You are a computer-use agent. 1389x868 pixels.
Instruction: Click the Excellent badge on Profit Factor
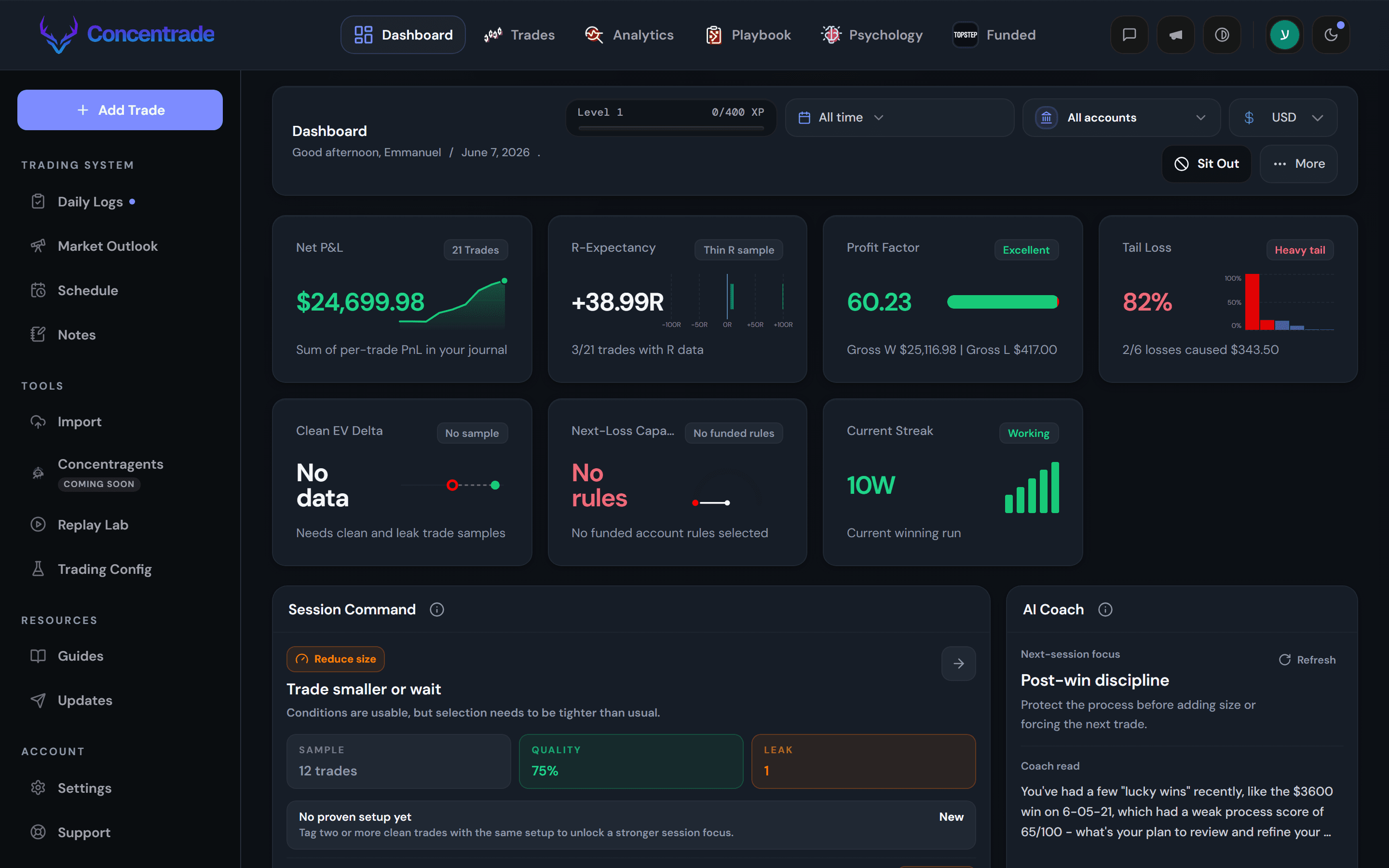pos(1026,250)
